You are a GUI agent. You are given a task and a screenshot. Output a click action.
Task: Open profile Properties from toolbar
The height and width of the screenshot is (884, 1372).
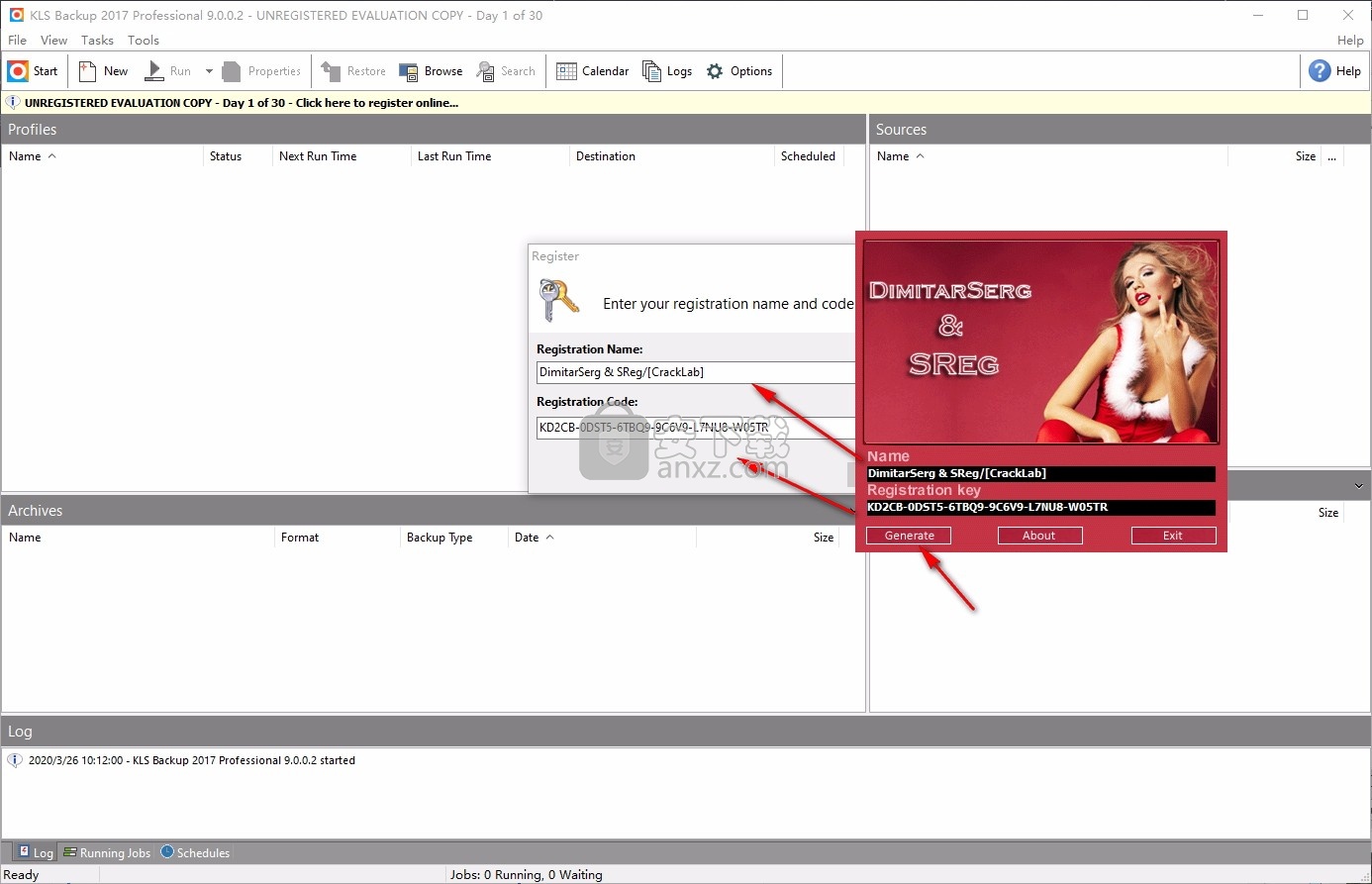(262, 71)
